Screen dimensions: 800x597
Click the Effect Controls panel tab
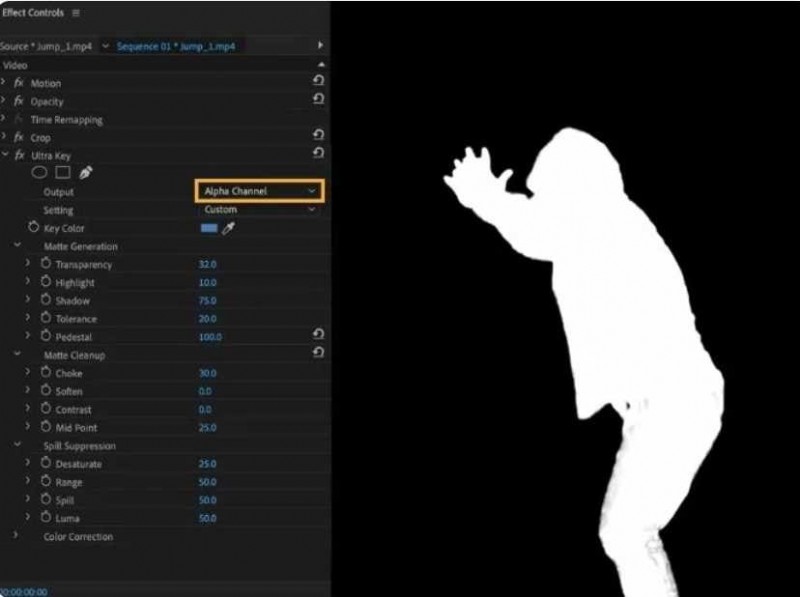click(x=35, y=13)
